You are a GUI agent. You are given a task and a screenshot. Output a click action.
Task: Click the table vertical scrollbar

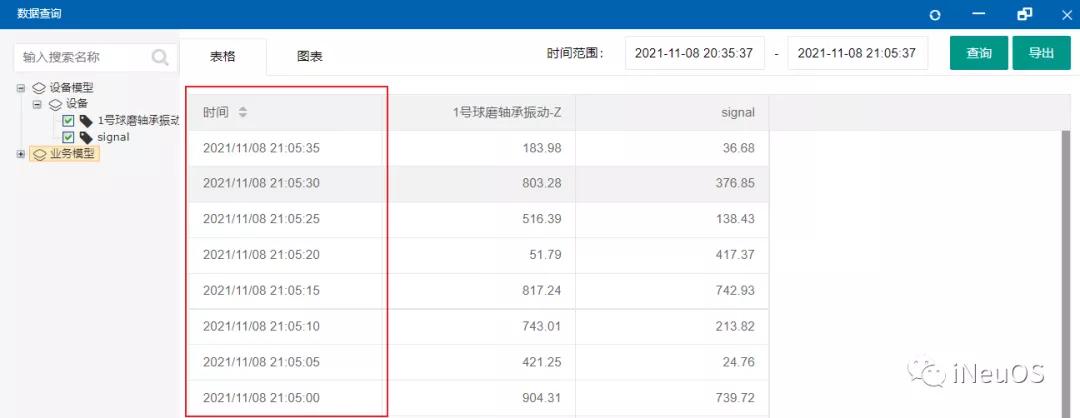[1066, 274]
